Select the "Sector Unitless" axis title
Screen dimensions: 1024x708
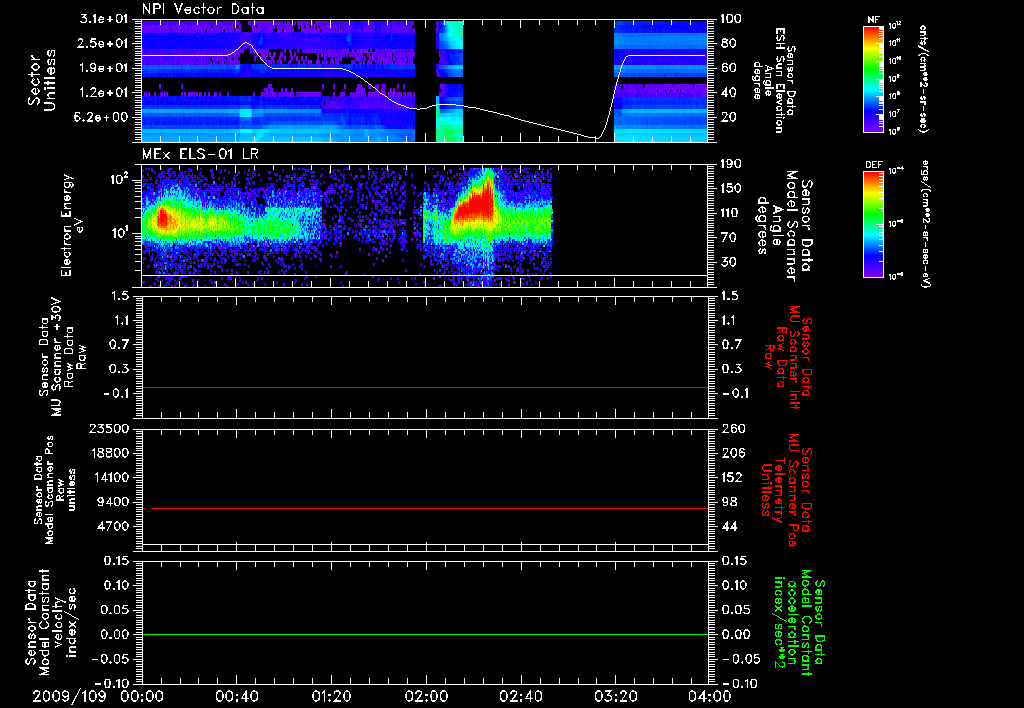(42, 80)
